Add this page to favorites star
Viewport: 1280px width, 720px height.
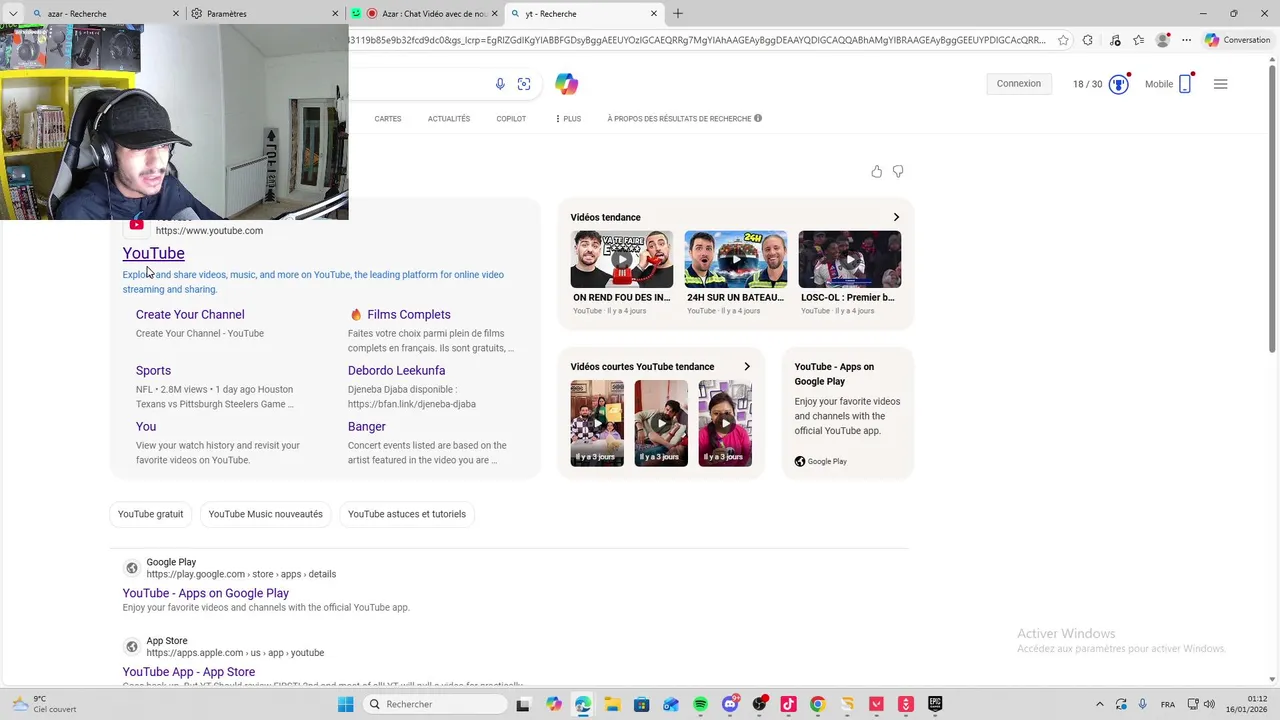coord(1063,40)
